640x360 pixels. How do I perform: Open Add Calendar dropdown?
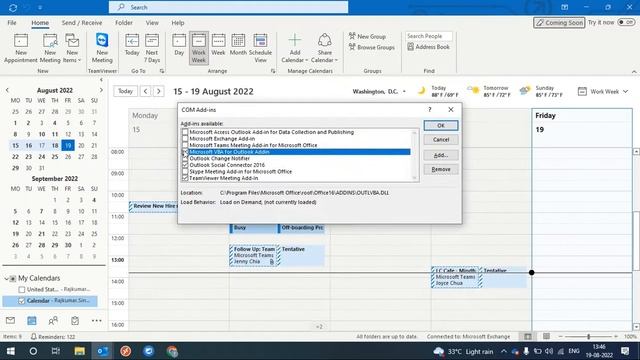point(295,48)
